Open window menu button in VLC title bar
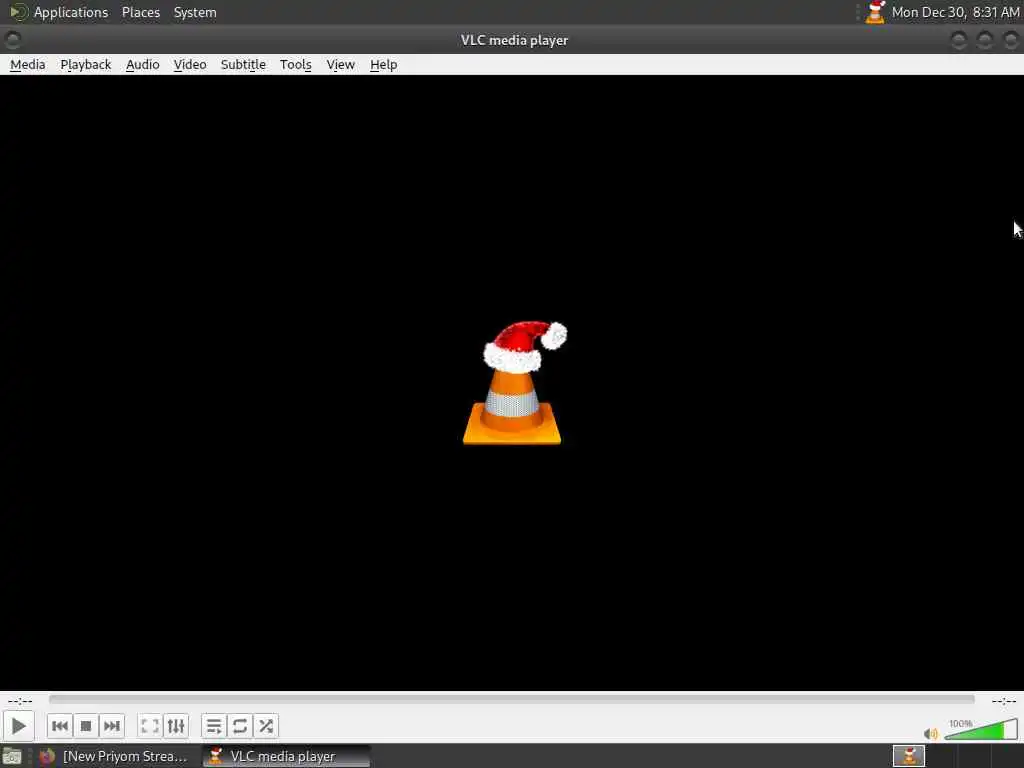 point(12,40)
